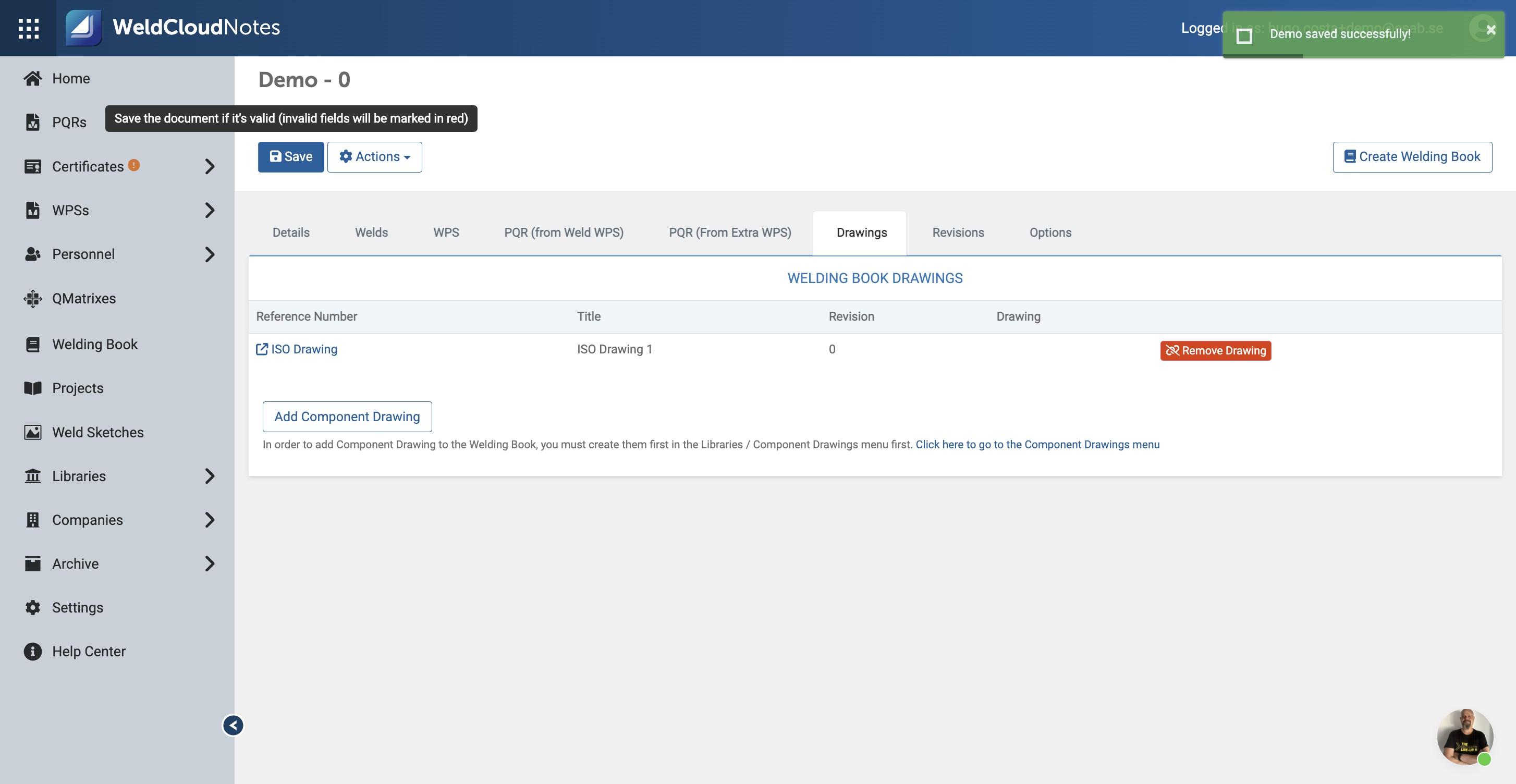Click the Settings gear icon in sidebar
This screenshot has width=1516, height=784.
click(33, 607)
